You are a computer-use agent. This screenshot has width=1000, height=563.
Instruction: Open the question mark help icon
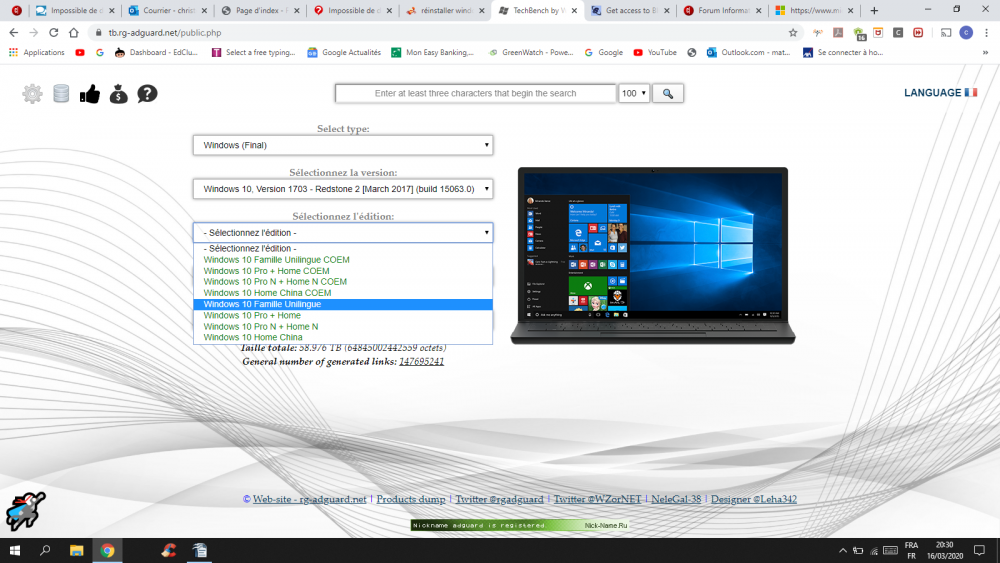pos(147,94)
